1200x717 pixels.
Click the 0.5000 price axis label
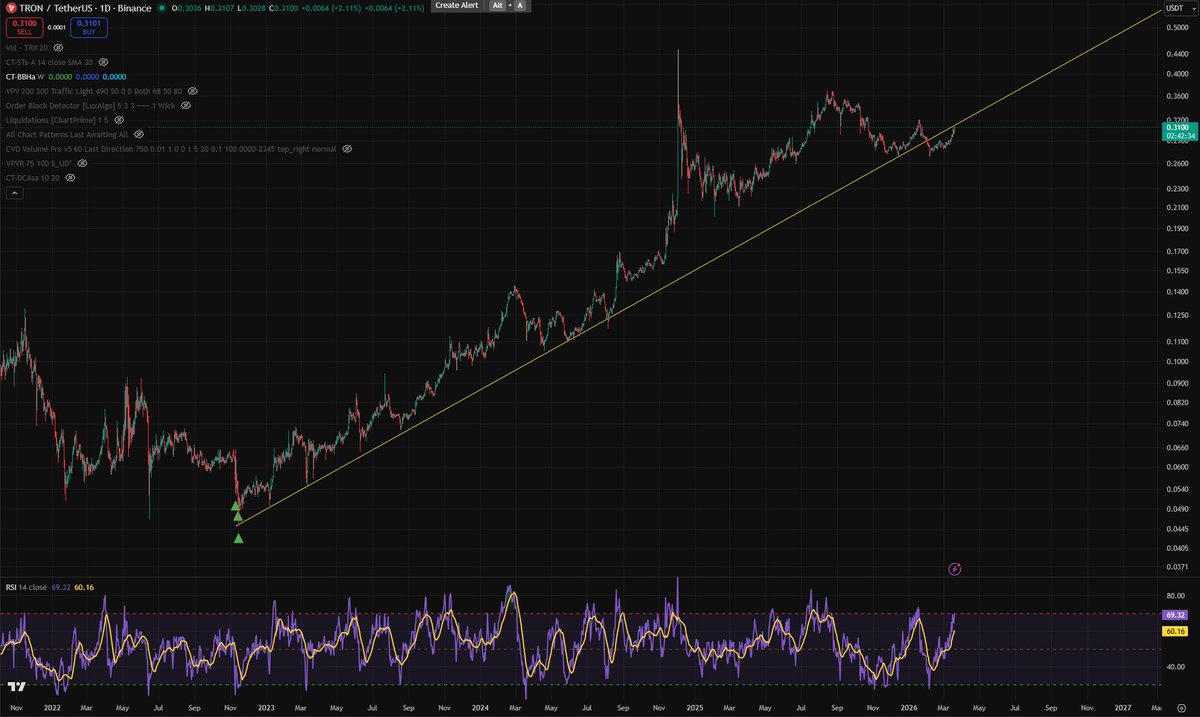pyautogui.click(x=1176, y=28)
